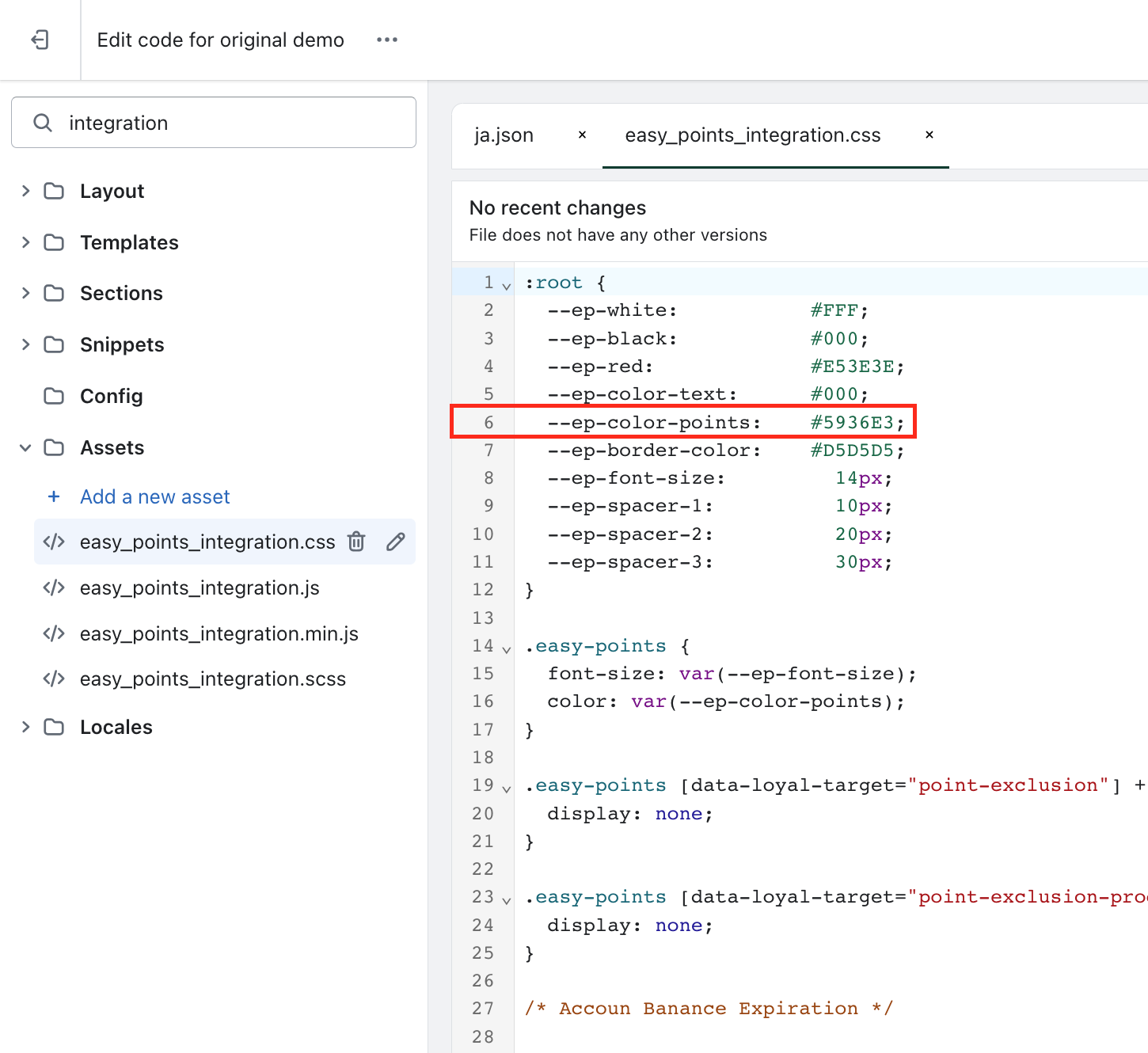Image resolution: width=1148 pixels, height=1053 pixels.
Task: Delete easy_points_integration.css with trash icon
Action: tap(356, 542)
